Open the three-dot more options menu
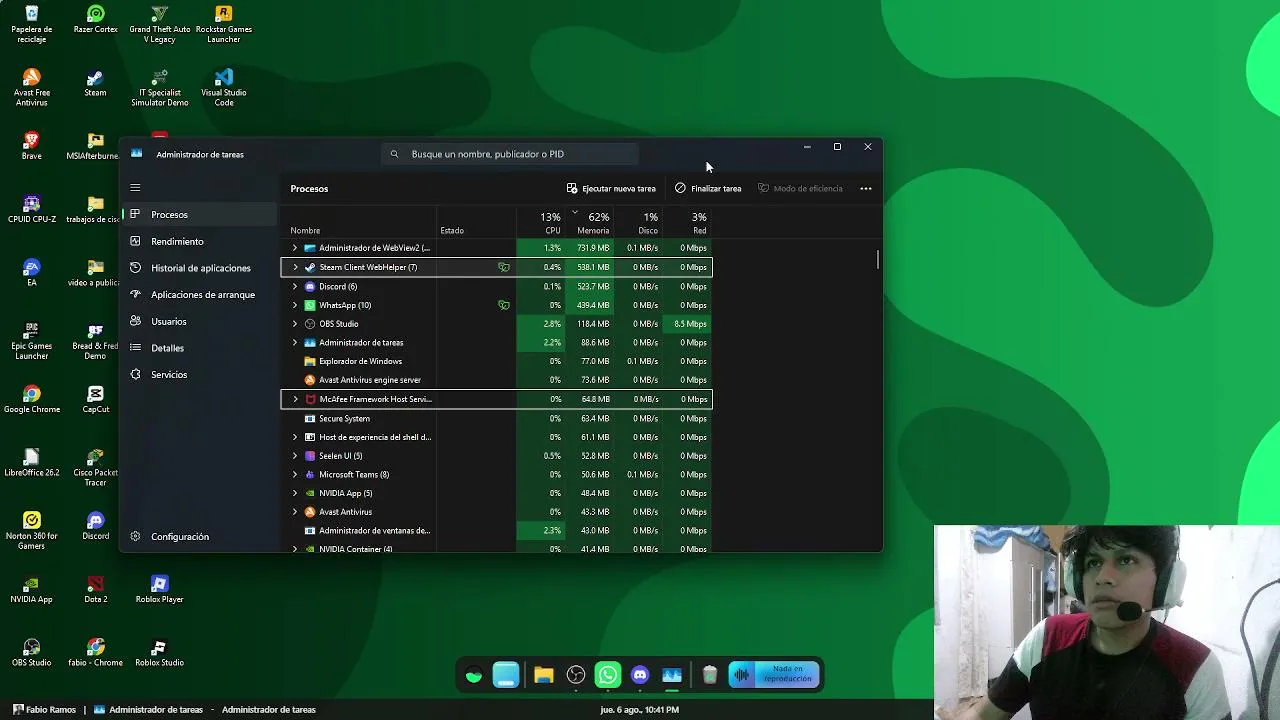Screen dimensions: 1280x720 click(x=866, y=188)
